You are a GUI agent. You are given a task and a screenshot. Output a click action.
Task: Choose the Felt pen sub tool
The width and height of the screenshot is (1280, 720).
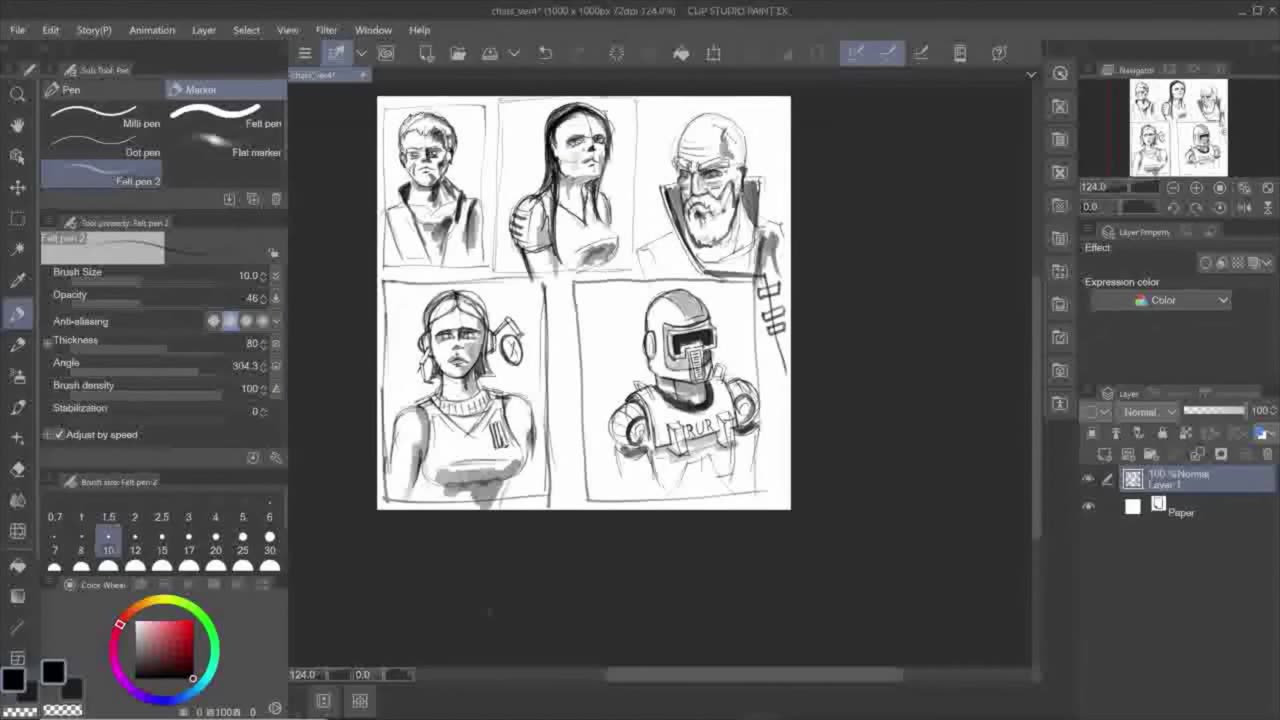tap(226, 116)
